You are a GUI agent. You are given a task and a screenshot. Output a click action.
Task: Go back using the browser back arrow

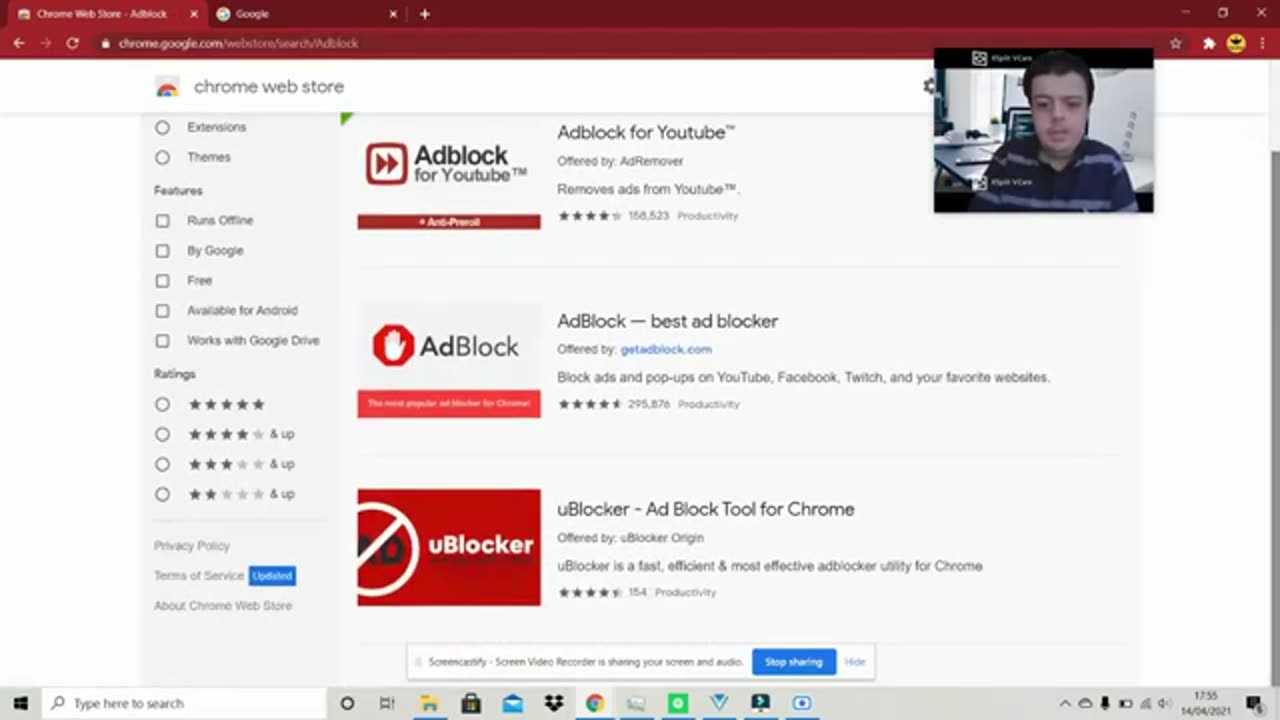(x=18, y=43)
